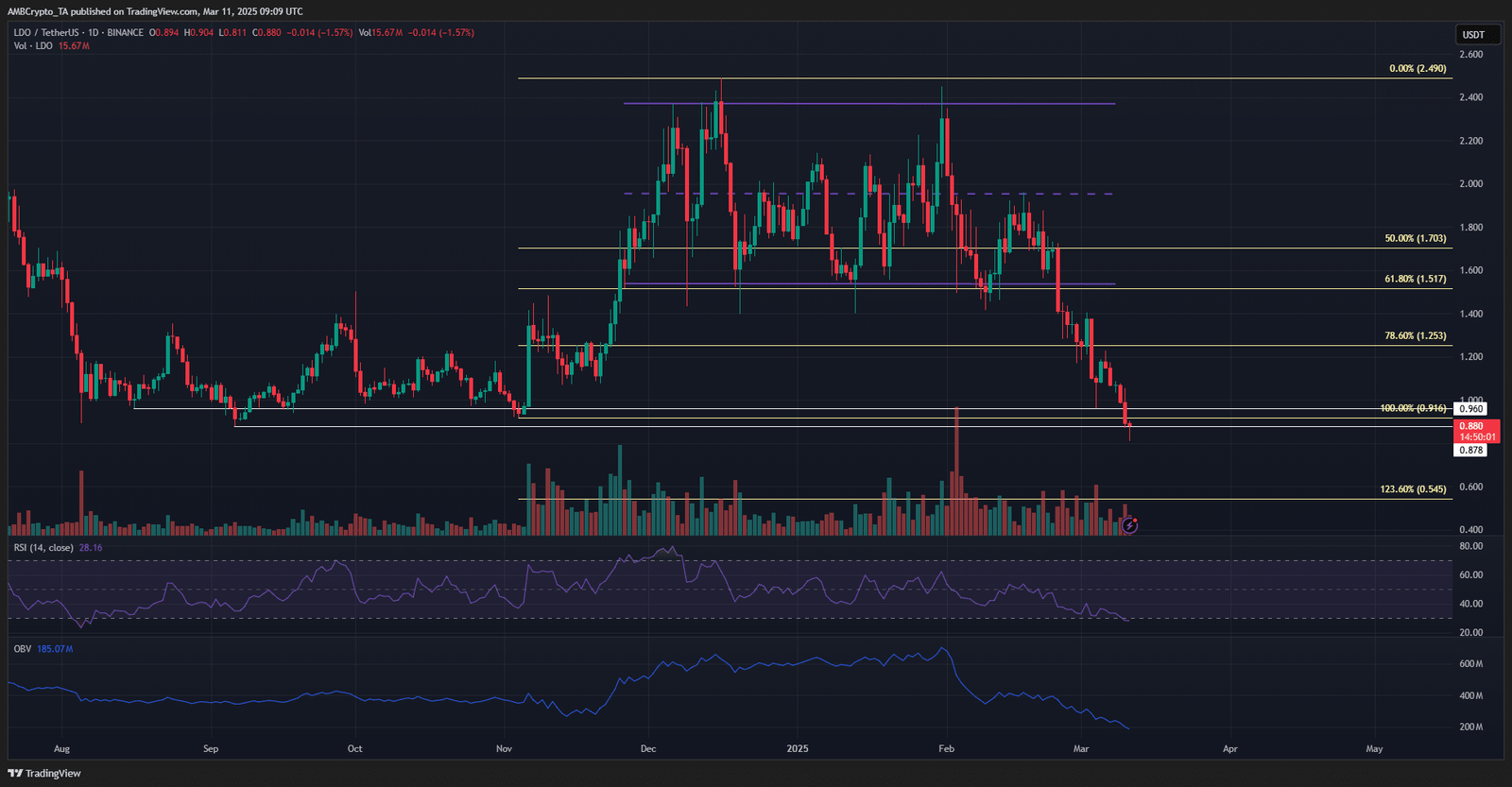Click the 0.960 price line label
The width and height of the screenshot is (1512, 787).
coord(1470,409)
